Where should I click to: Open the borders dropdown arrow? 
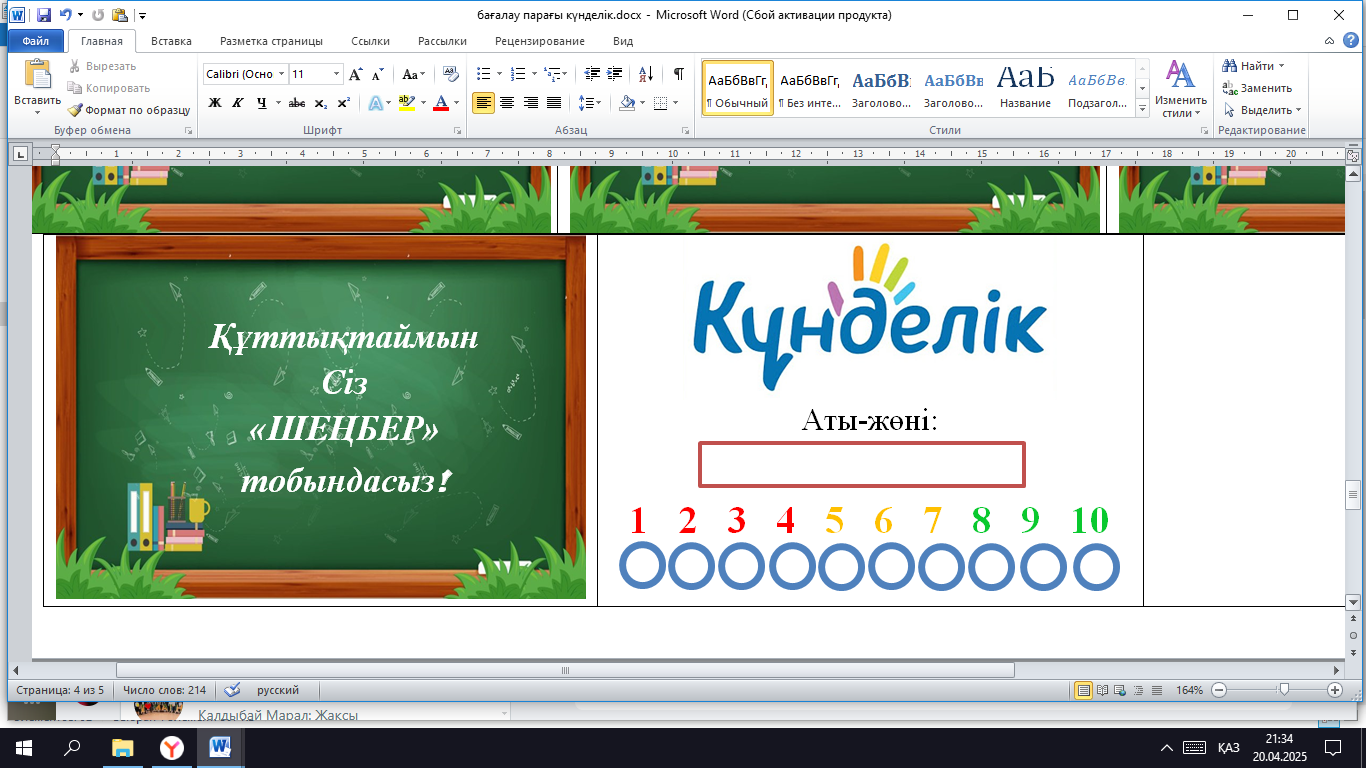coord(675,103)
